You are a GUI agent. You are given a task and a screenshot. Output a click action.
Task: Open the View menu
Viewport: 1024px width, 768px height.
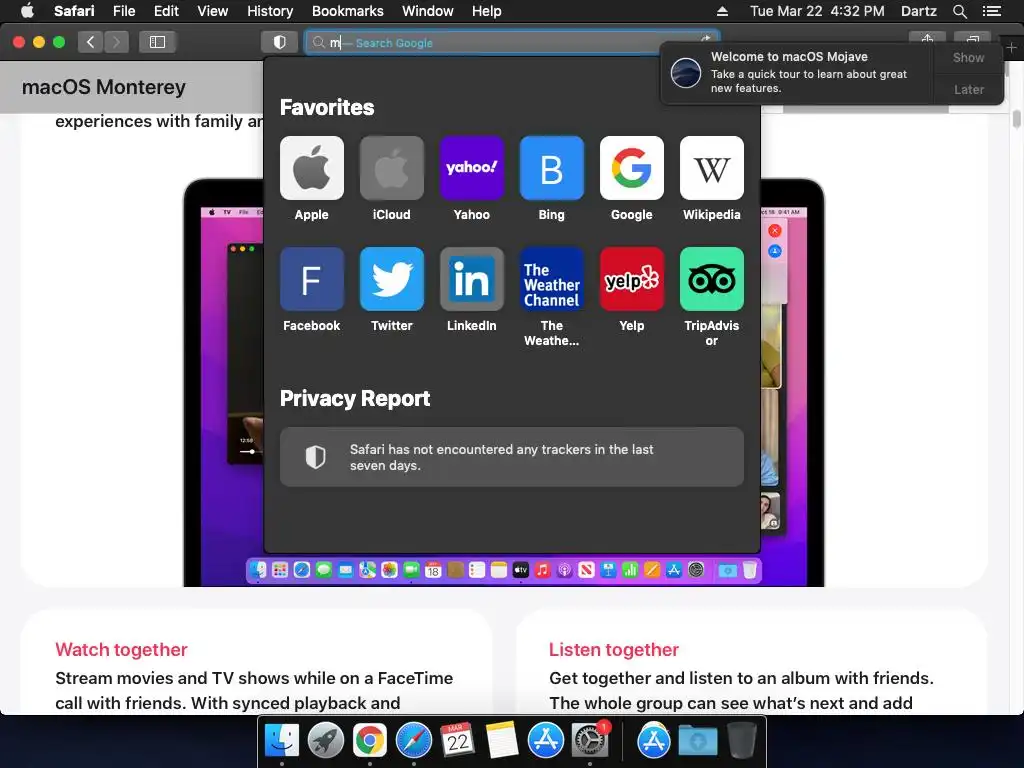[x=212, y=11]
